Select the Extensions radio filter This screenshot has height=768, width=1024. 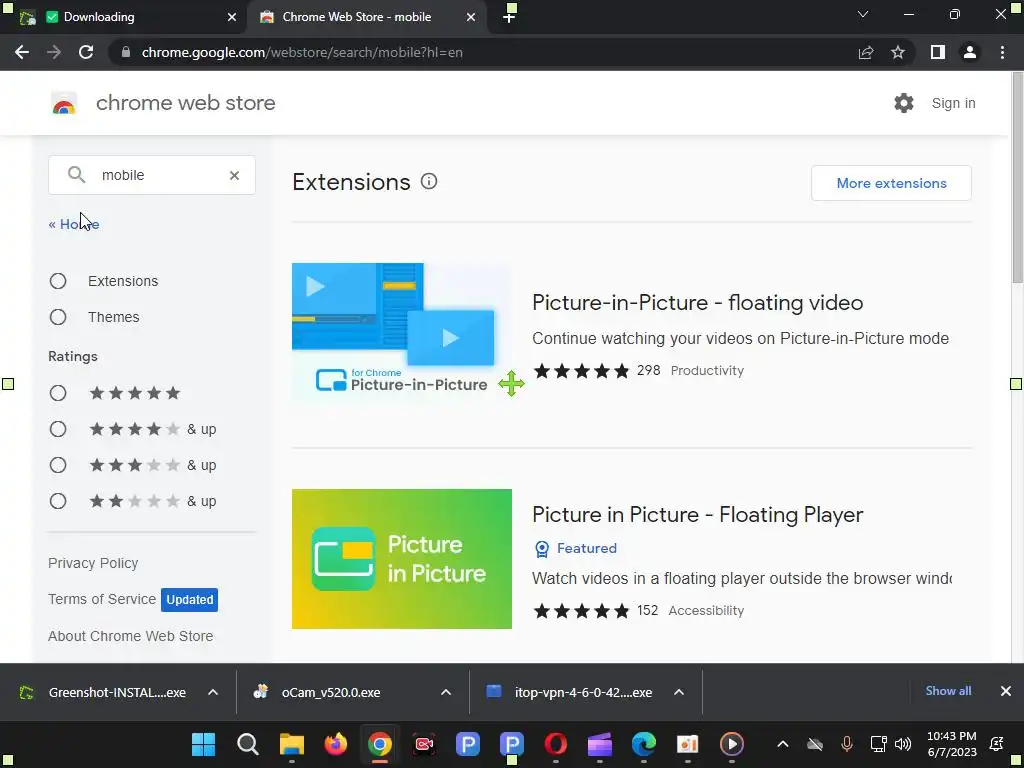(x=58, y=281)
